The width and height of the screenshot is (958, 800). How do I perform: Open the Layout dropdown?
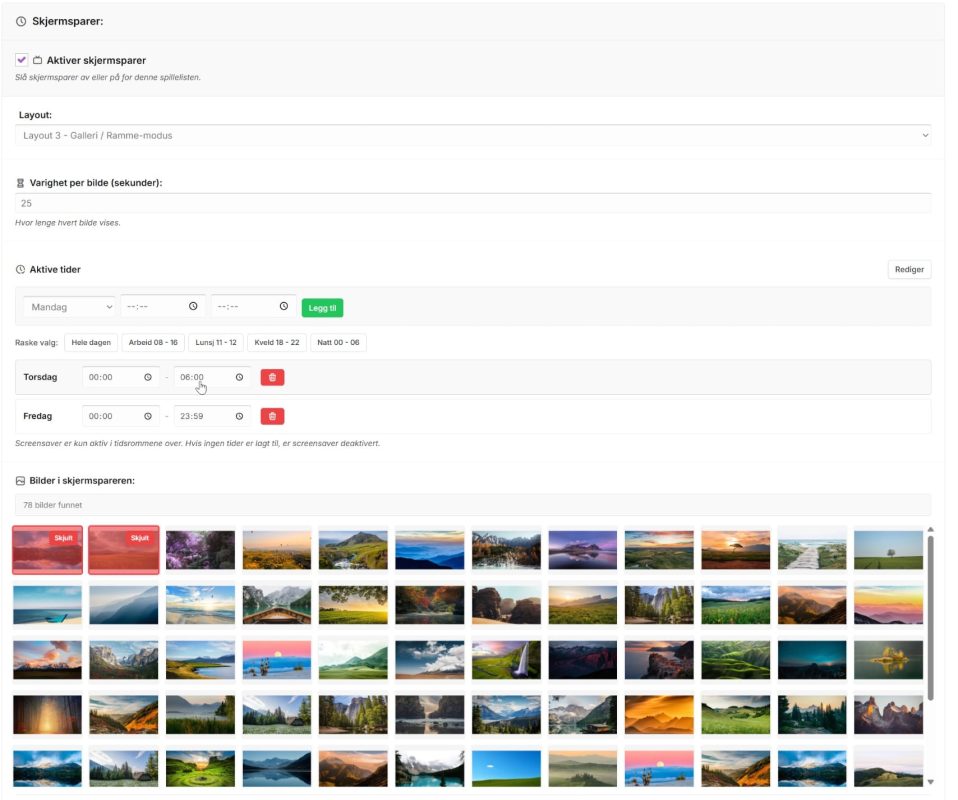[x=473, y=136]
